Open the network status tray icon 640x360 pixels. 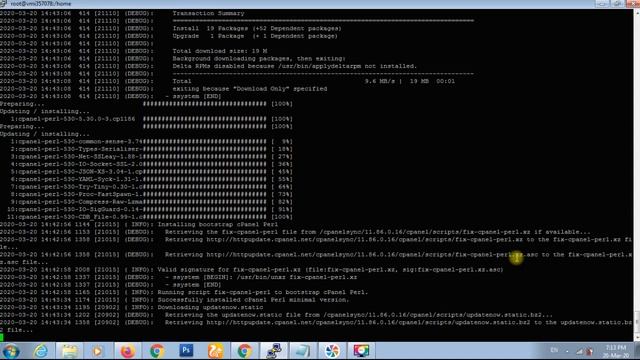click(580, 351)
